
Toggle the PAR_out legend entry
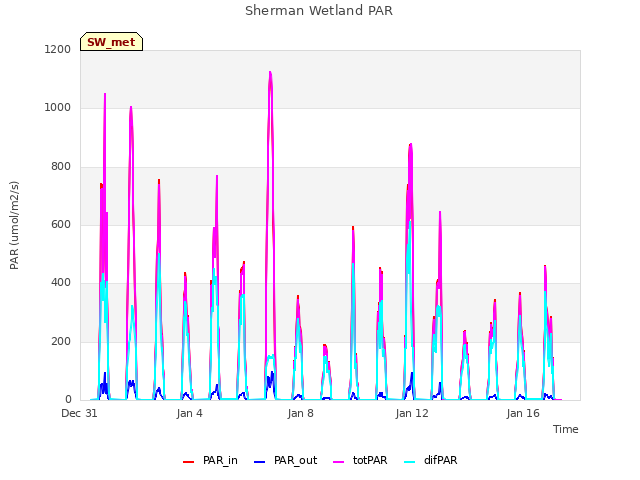pyautogui.click(x=285, y=461)
